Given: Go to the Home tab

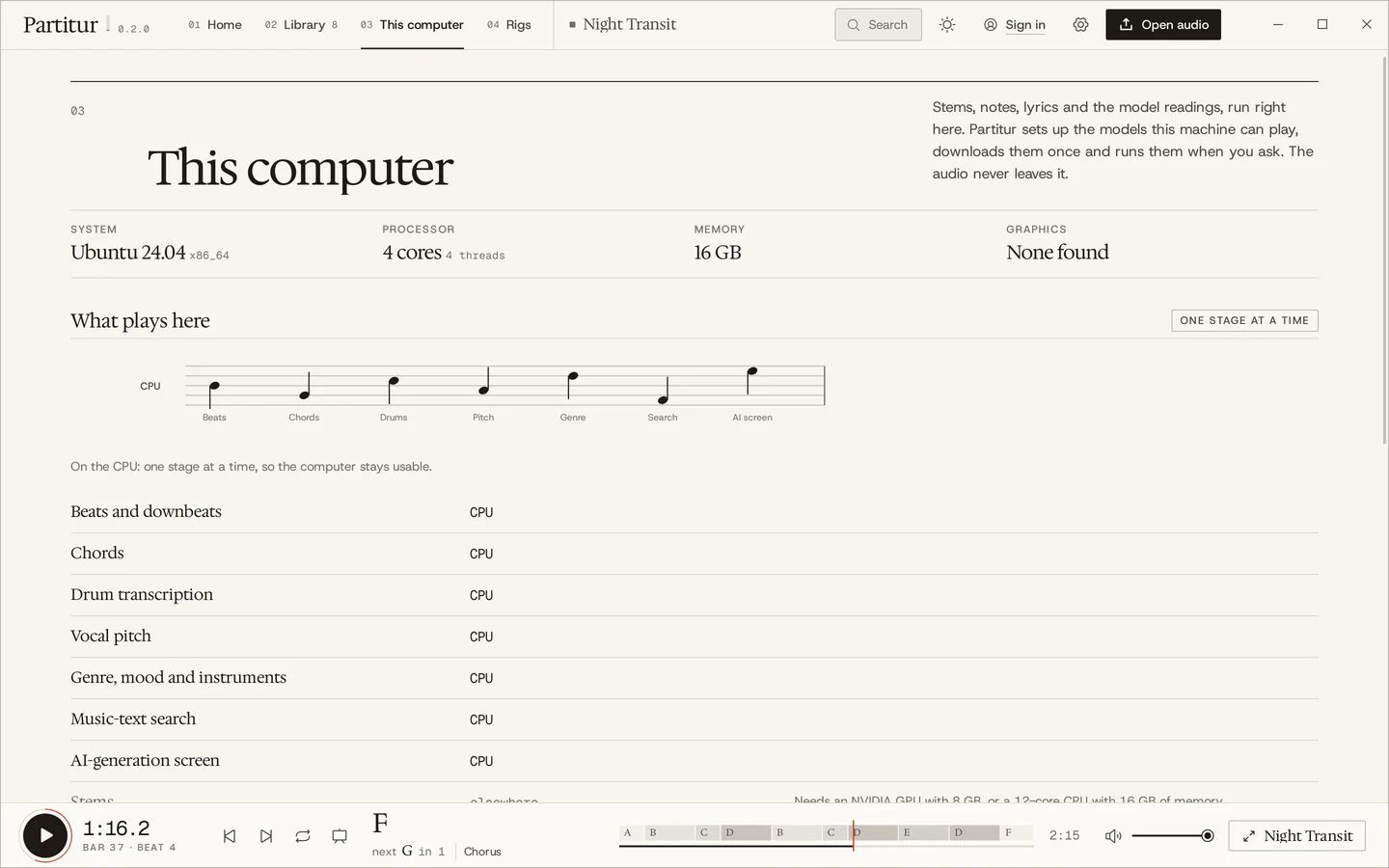Looking at the screenshot, I should (215, 25).
